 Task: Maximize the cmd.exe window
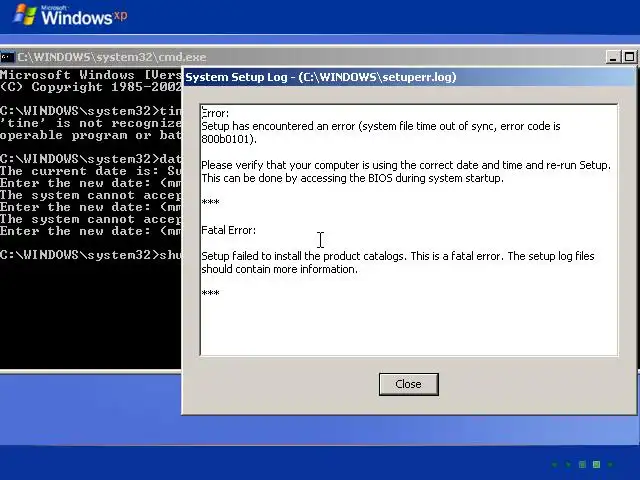629,57
